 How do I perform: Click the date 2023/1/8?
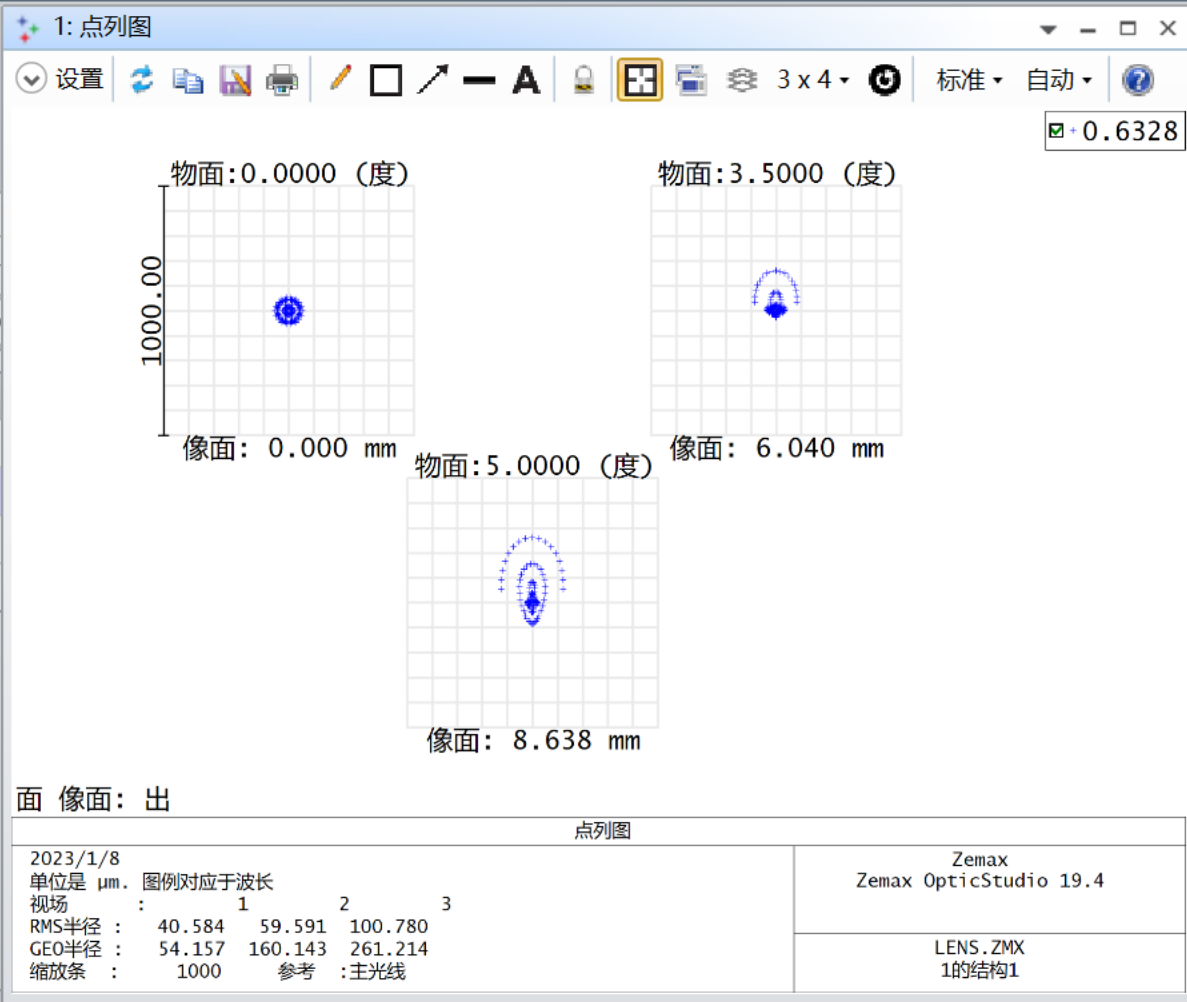74,858
